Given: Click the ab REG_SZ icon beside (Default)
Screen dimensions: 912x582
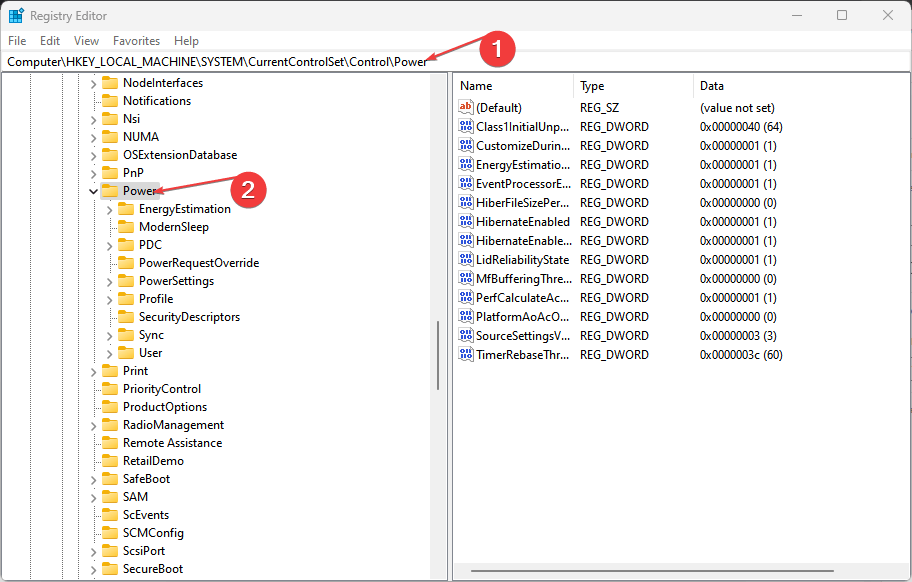Looking at the screenshot, I should click(465, 107).
